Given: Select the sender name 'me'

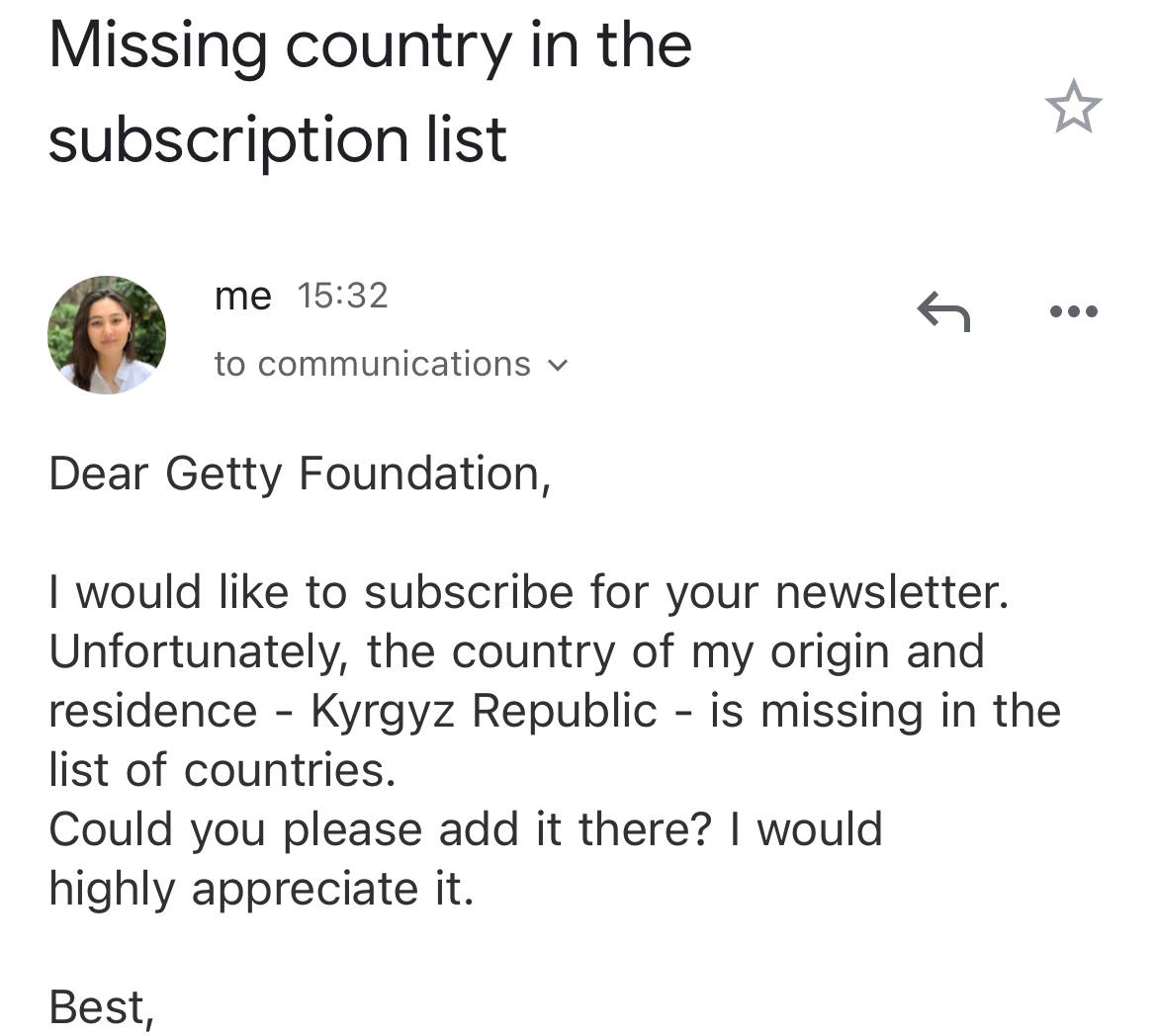Looking at the screenshot, I should (242, 297).
